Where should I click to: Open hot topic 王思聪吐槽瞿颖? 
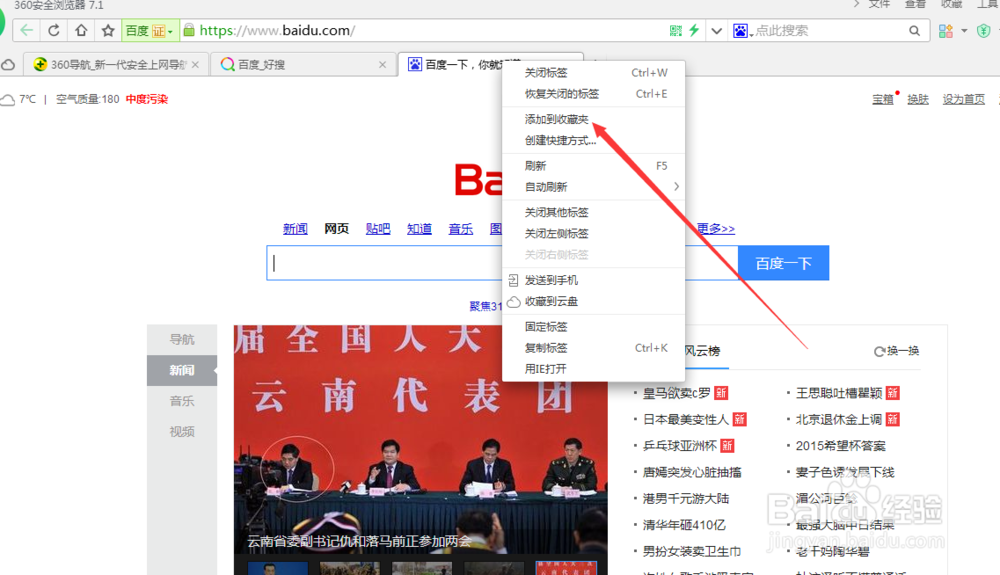[839, 393]
